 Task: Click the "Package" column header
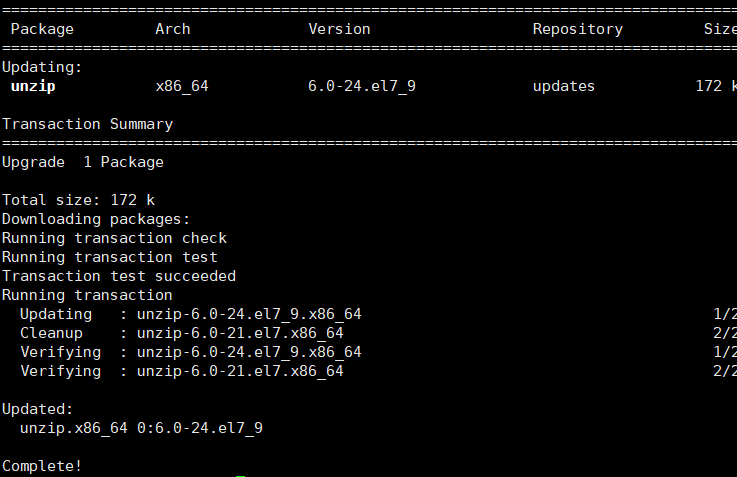click(42, 29)
